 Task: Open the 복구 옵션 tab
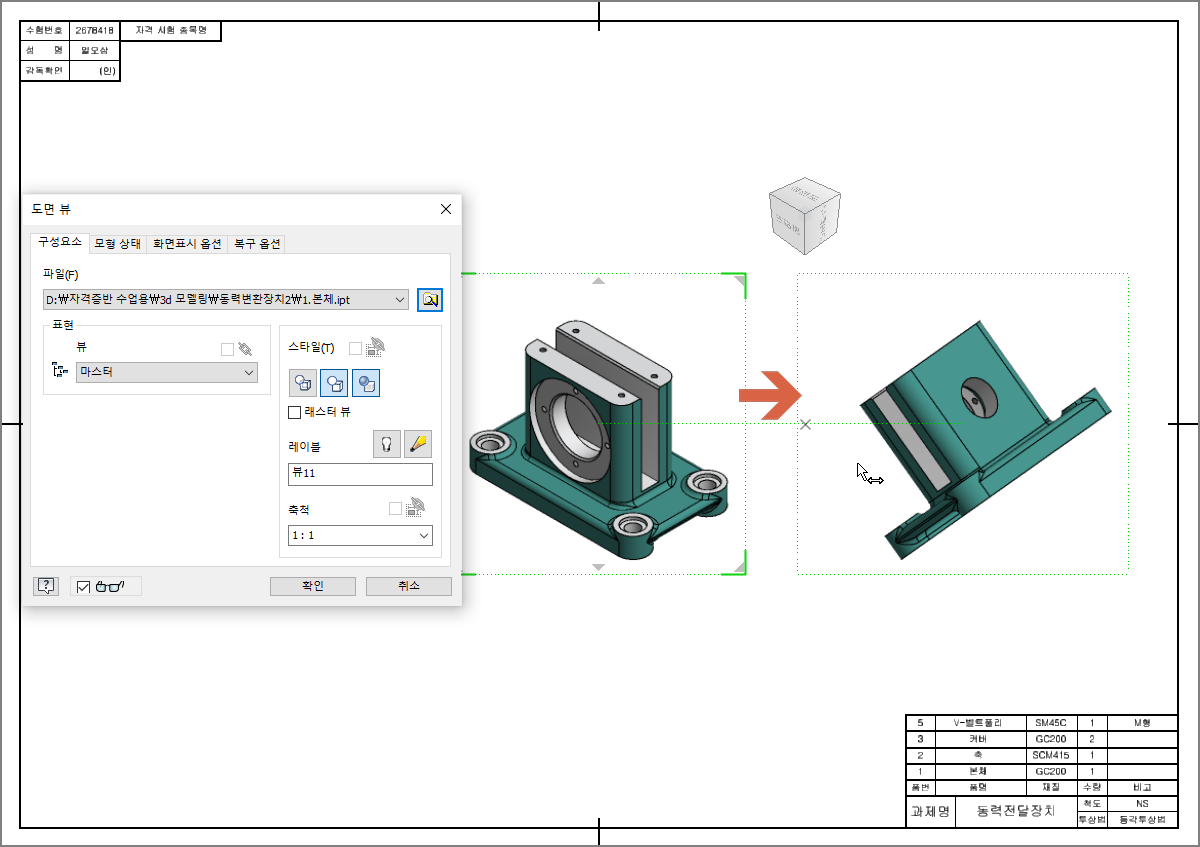click(257, 244)
